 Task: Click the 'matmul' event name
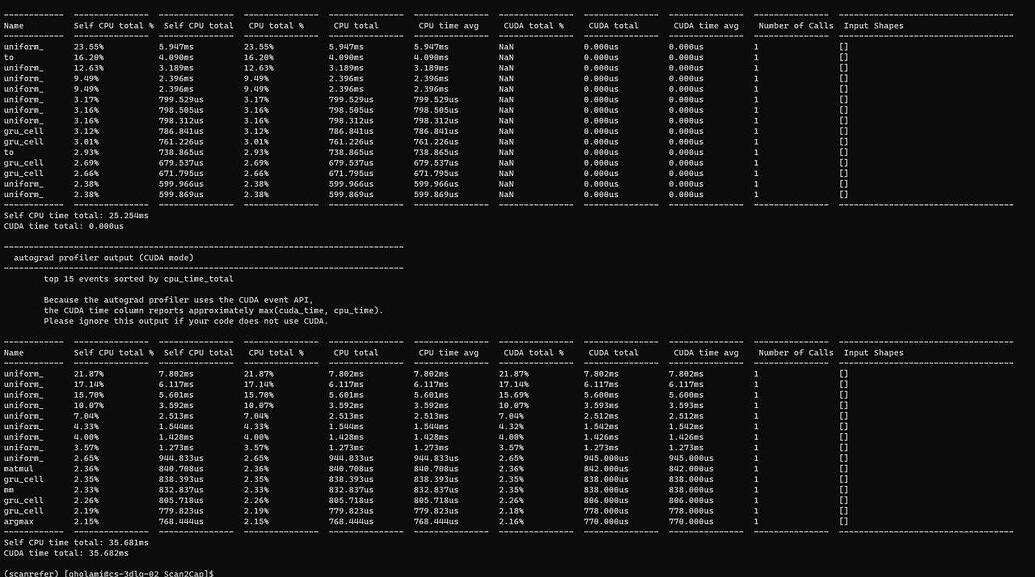tap(19, 468)
